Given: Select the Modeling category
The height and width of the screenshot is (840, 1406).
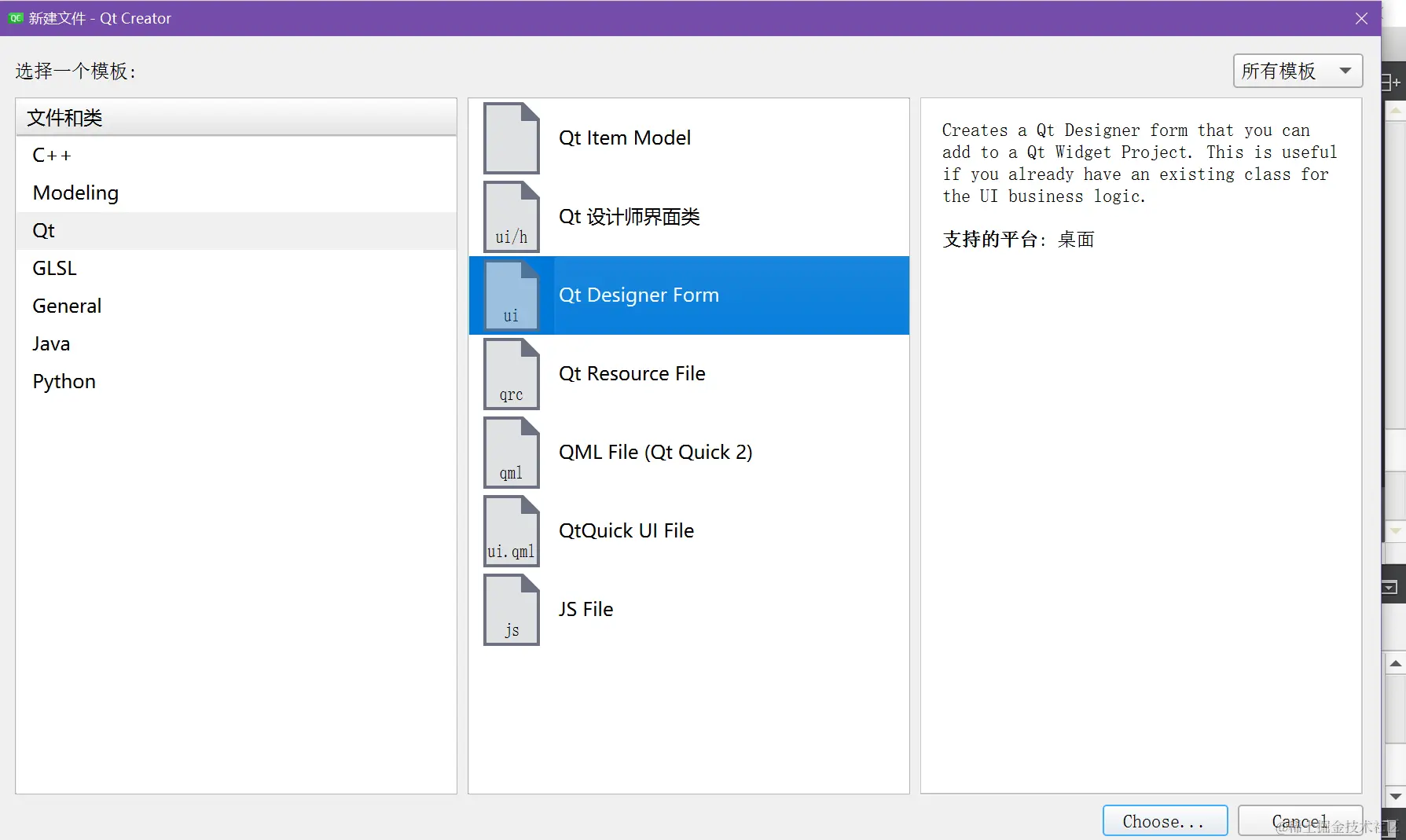Looking at the screenshot, I should (x=236, y=193).
